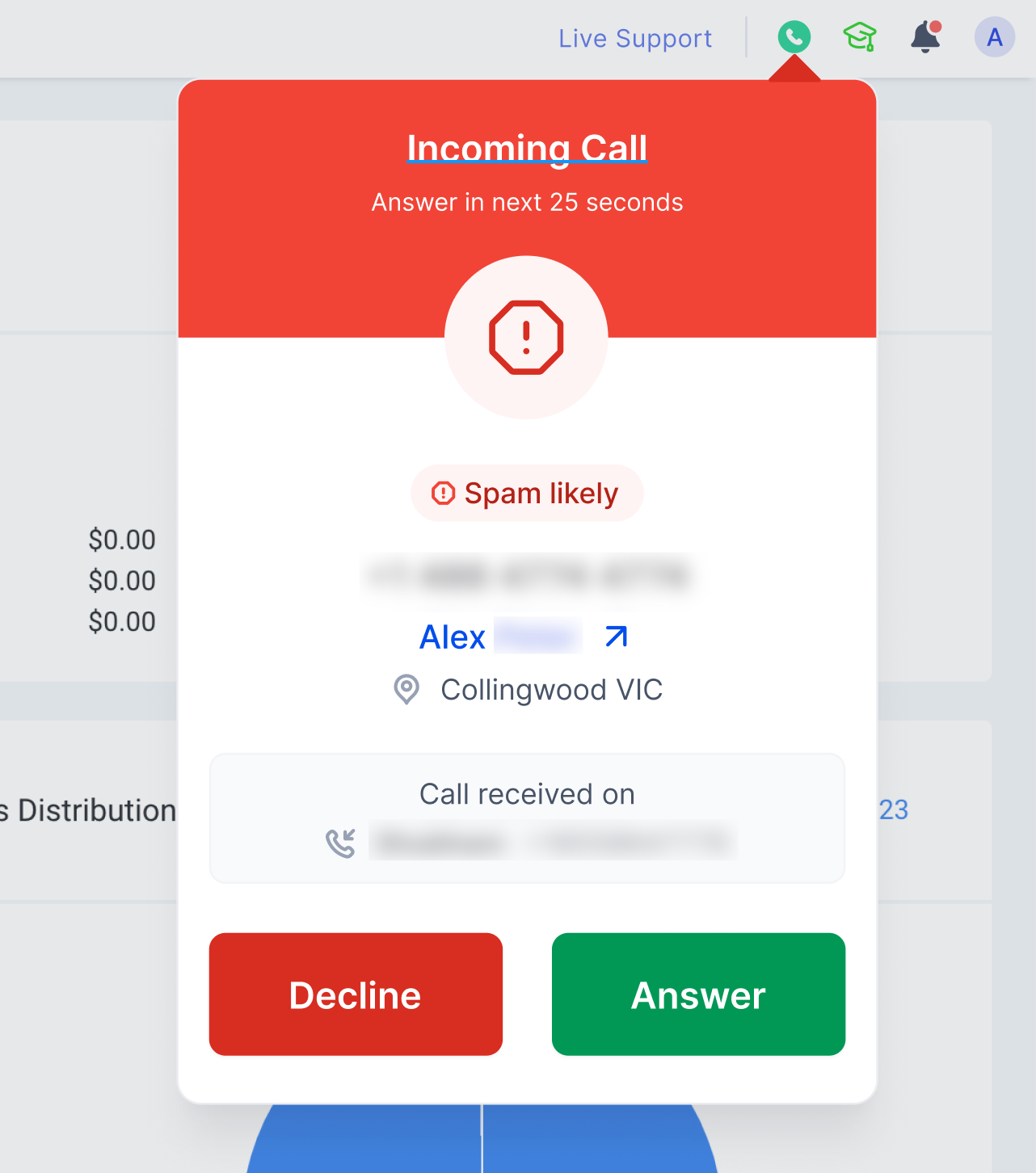Click the Live Support link
Viewport: 1036px width, 1173px height.
pyautogui.click(x=635, y=38)
